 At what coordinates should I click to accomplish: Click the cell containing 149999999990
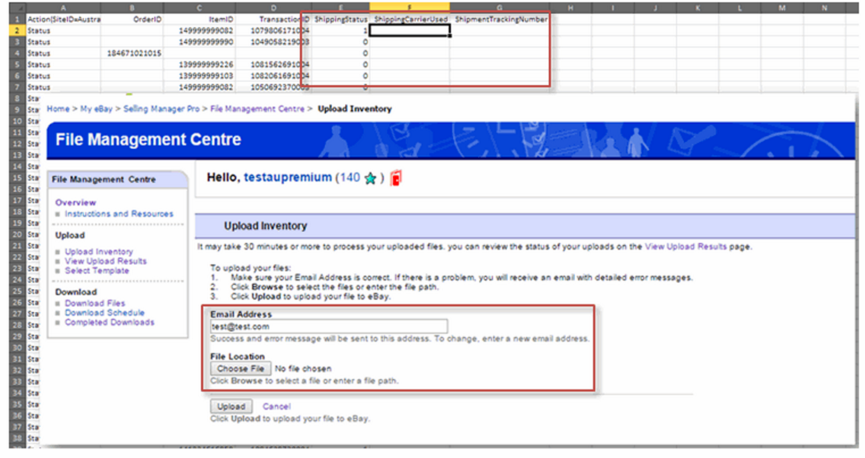point(199,42)
